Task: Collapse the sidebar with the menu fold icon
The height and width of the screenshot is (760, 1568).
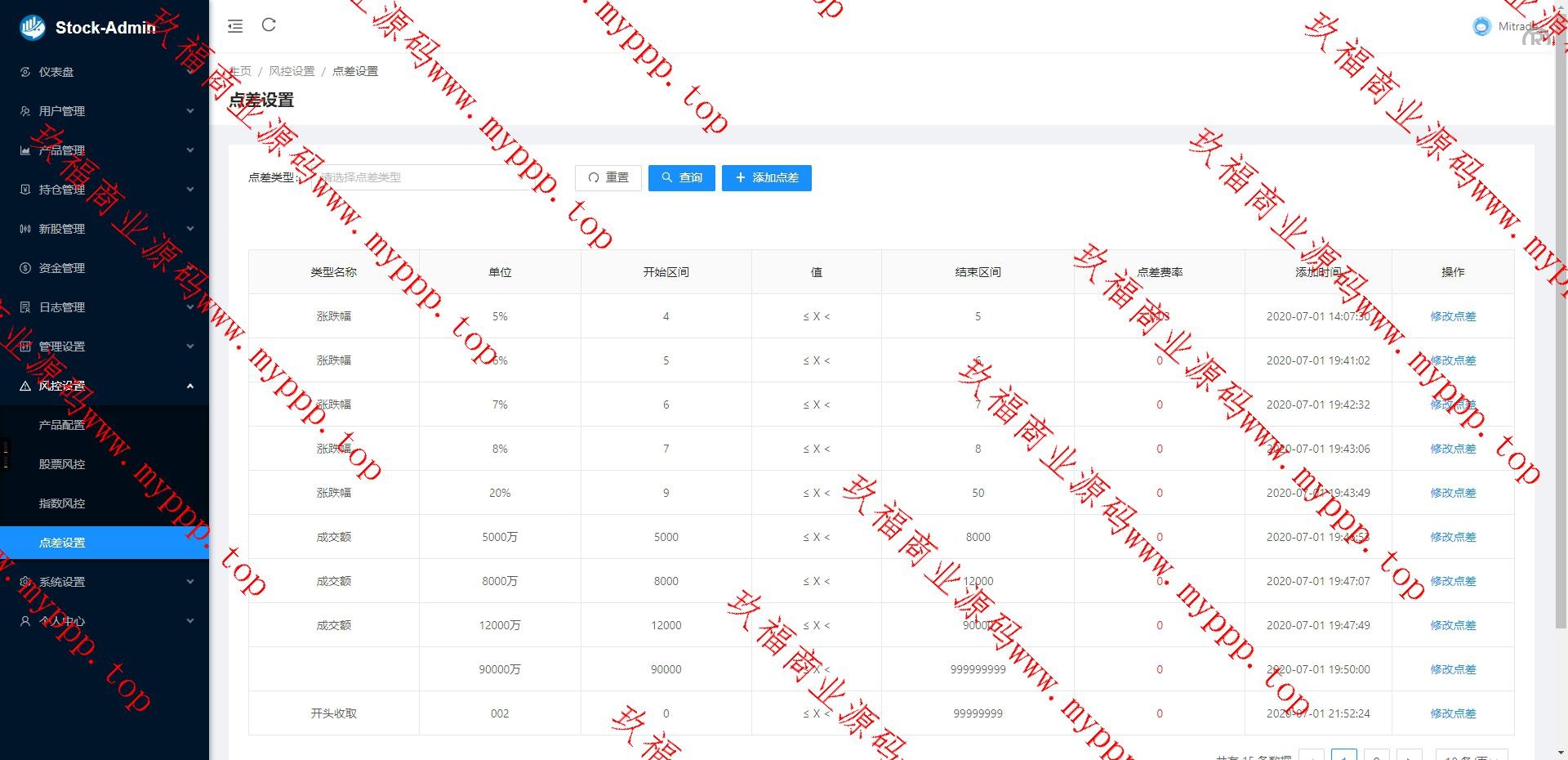Action: [235, 26]
